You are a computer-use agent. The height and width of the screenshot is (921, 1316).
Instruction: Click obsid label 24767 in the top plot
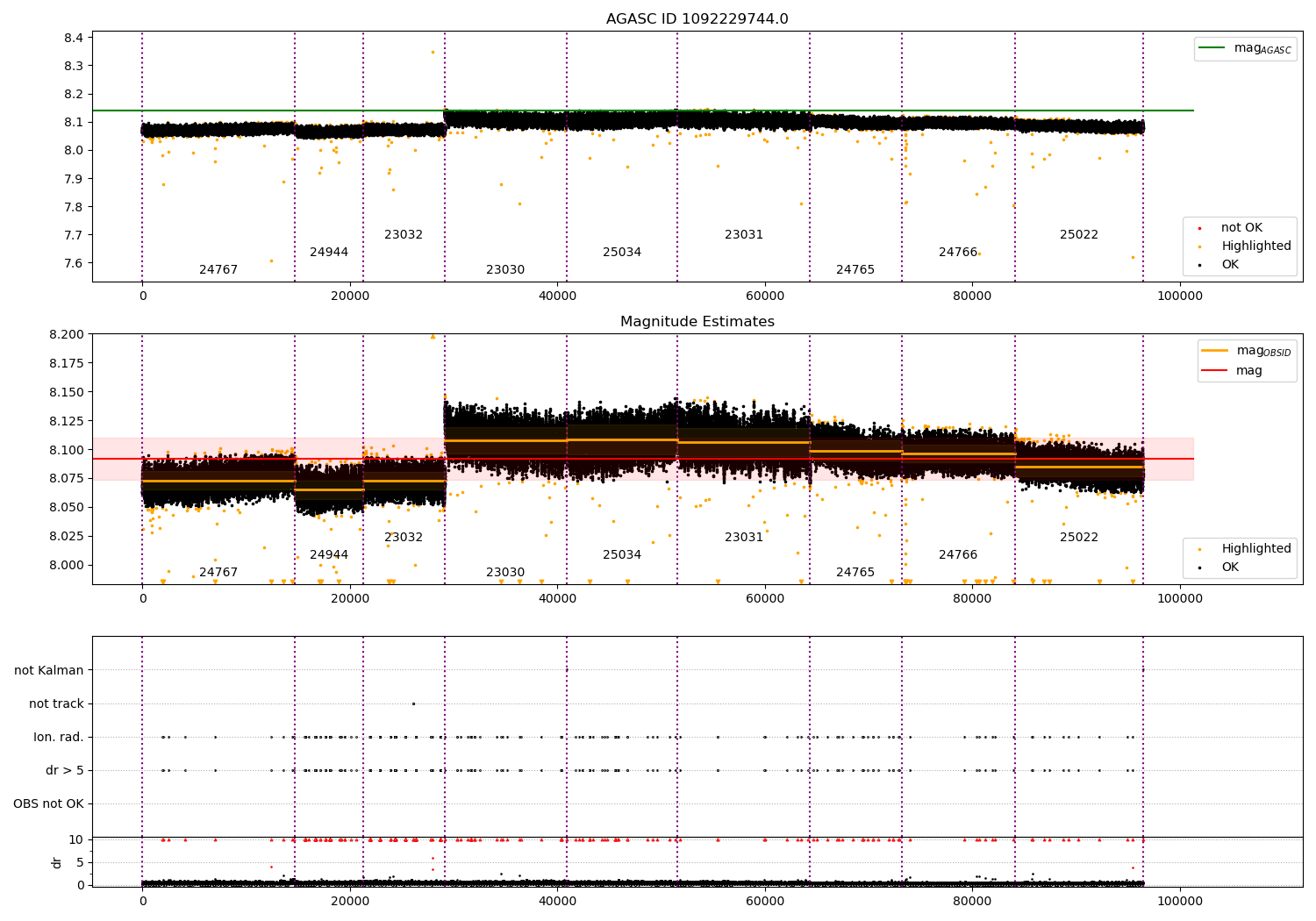click(218, 270)
